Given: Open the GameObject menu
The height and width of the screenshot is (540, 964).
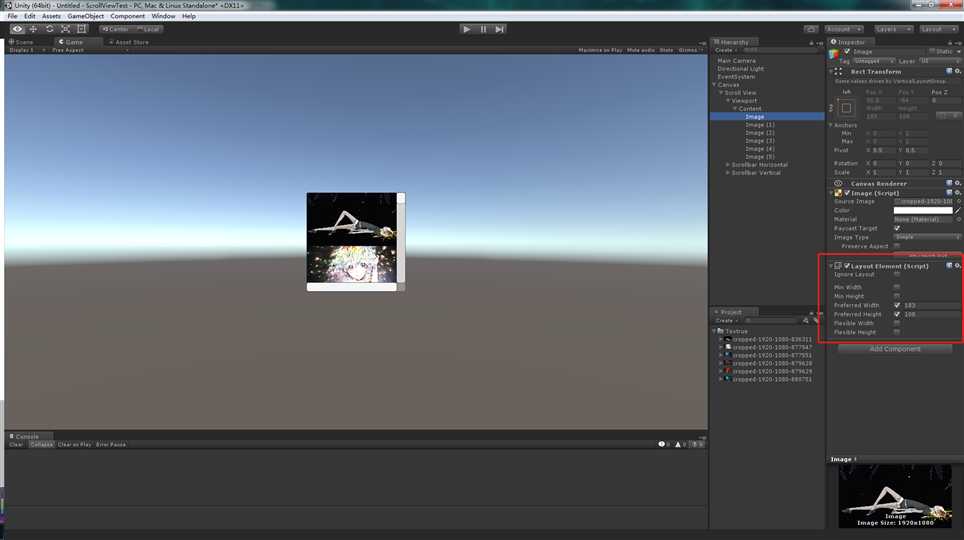Looking at the screenshot, I should tap(85, 16).
